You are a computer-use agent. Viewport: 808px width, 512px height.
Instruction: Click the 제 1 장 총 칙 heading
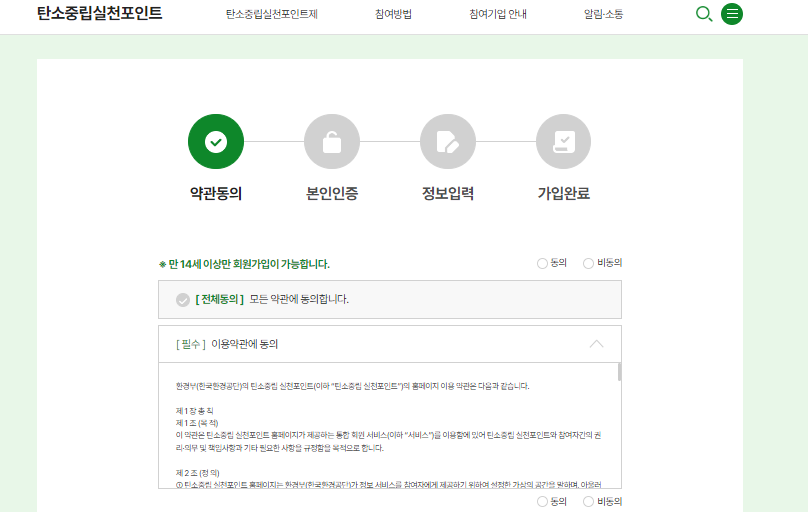[x=194, y=411]
